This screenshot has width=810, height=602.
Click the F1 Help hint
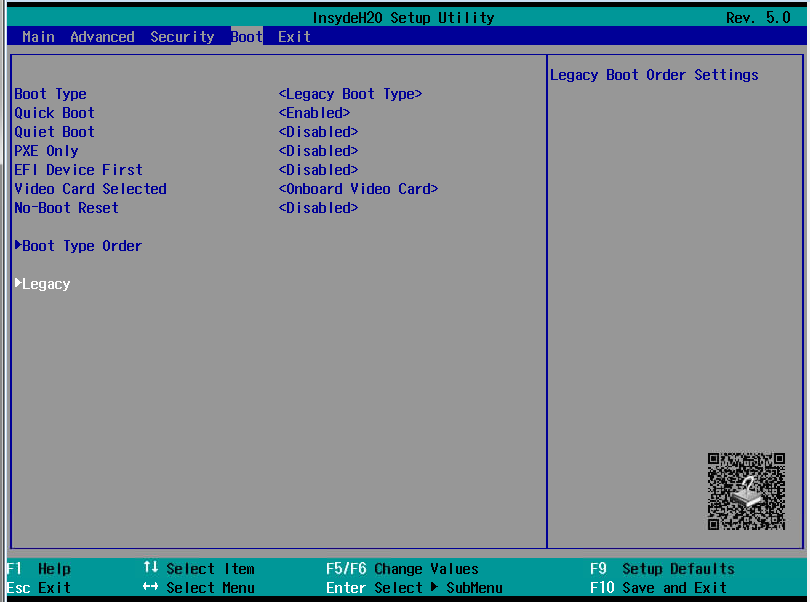click(39, 569)
